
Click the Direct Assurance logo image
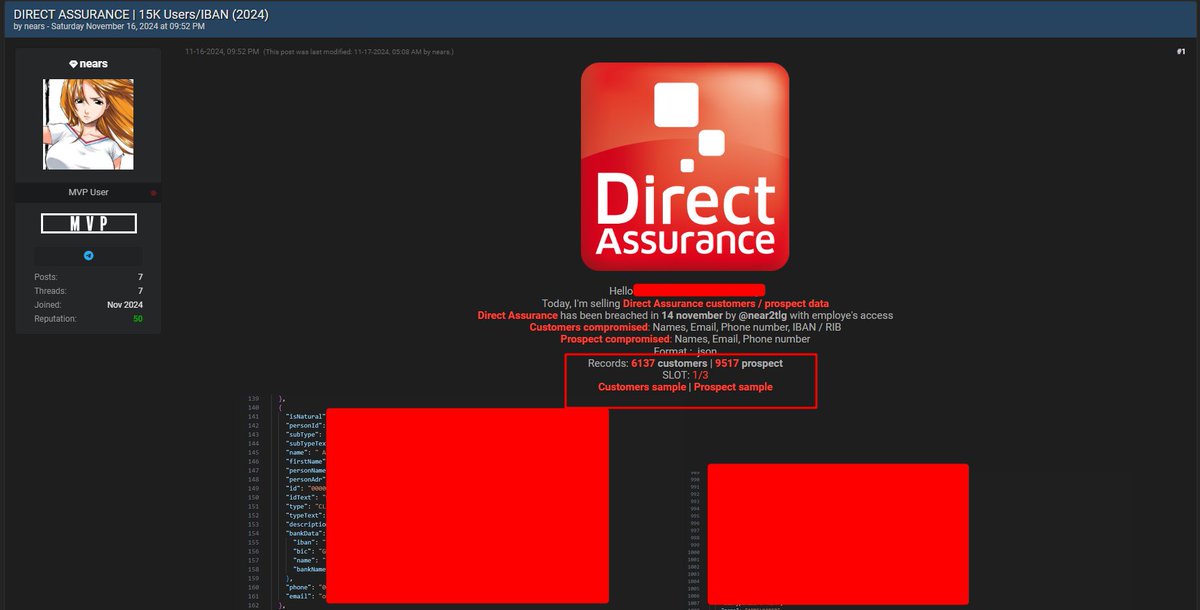click(x=685, y=167)
